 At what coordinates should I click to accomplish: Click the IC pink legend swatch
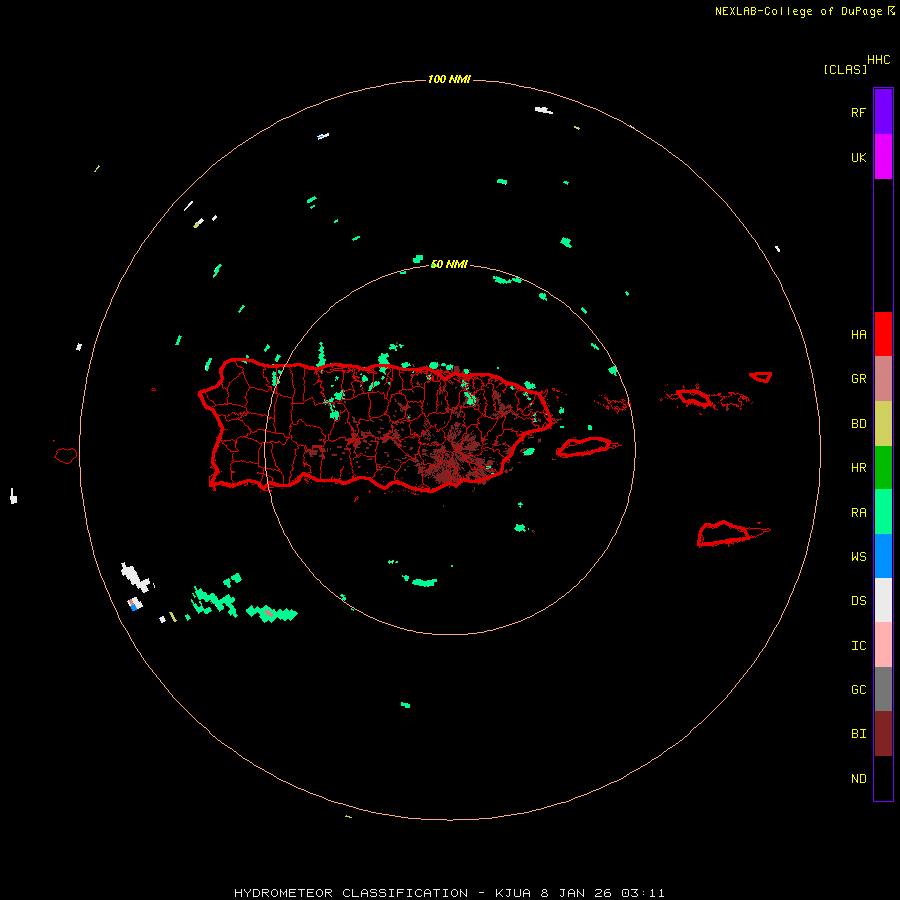883,645
